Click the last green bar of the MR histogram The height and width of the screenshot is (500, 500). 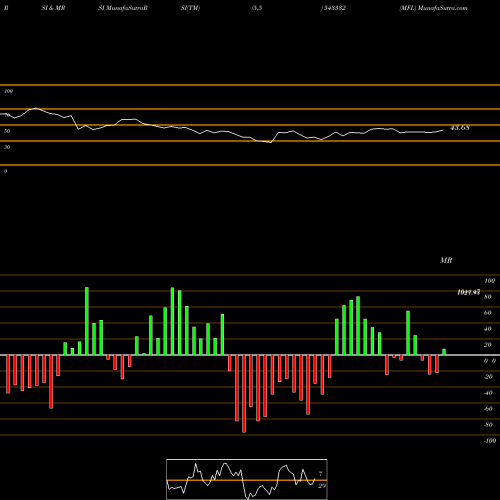tap(444, 352)
